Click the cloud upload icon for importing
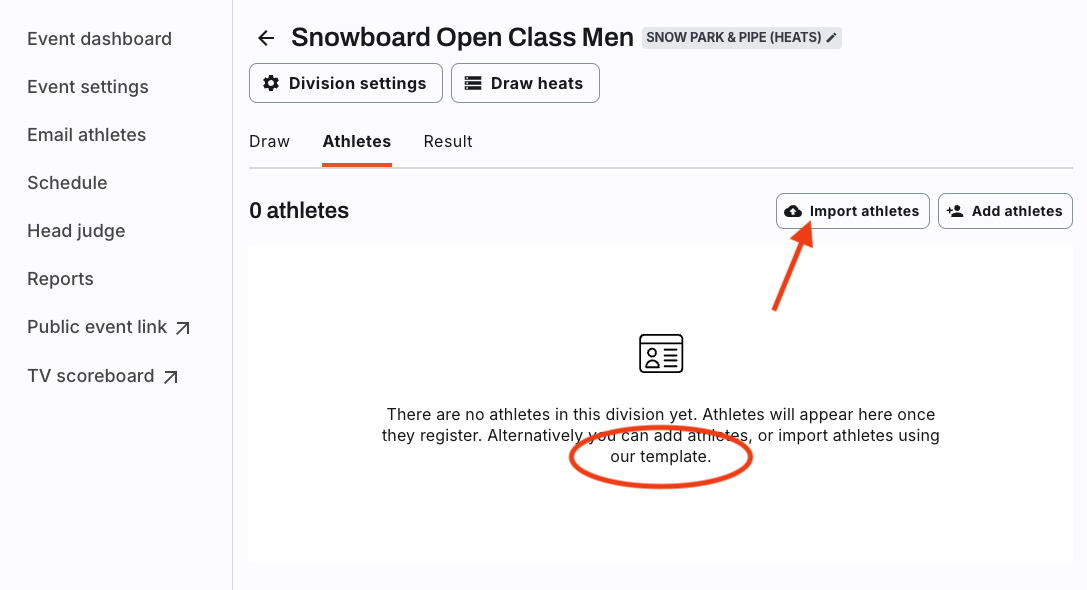The height and width of the screenshot is (590, 1087). click(793, 211)
